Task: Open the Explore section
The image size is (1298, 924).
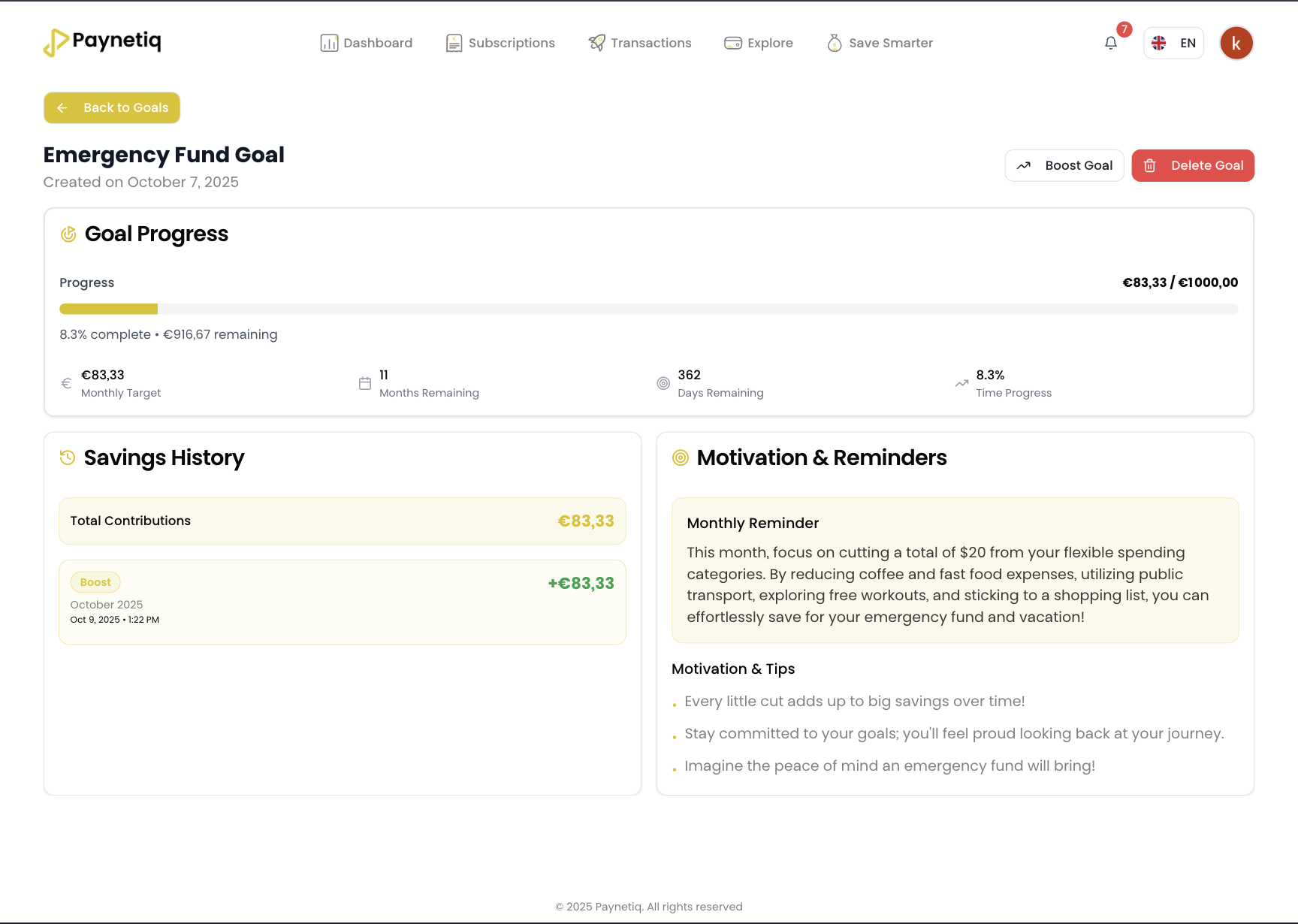Action: coord(759,43)
